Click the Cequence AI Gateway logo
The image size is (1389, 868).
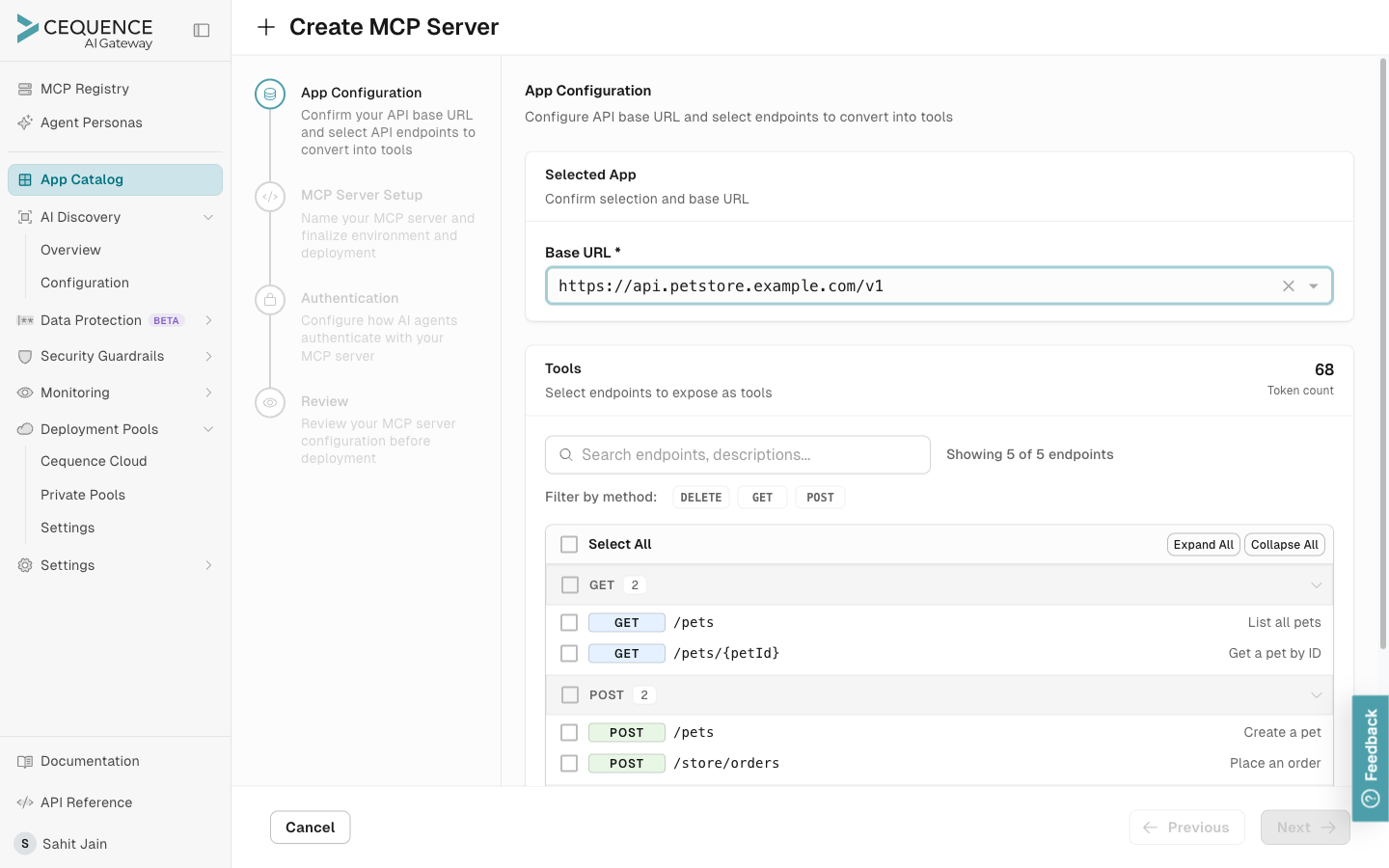(x=85, y=31)
